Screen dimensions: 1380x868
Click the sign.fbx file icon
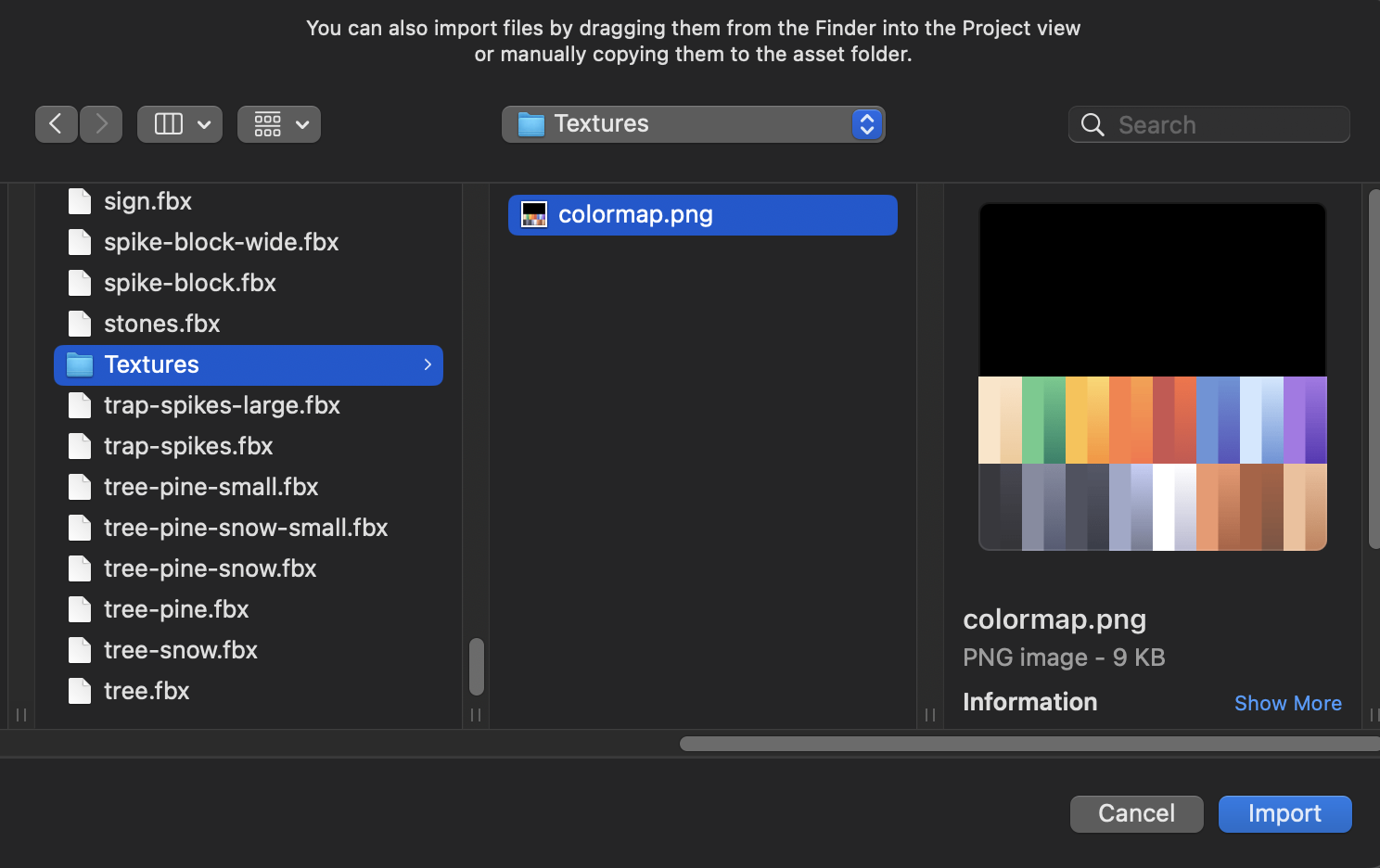coord(81,201)
